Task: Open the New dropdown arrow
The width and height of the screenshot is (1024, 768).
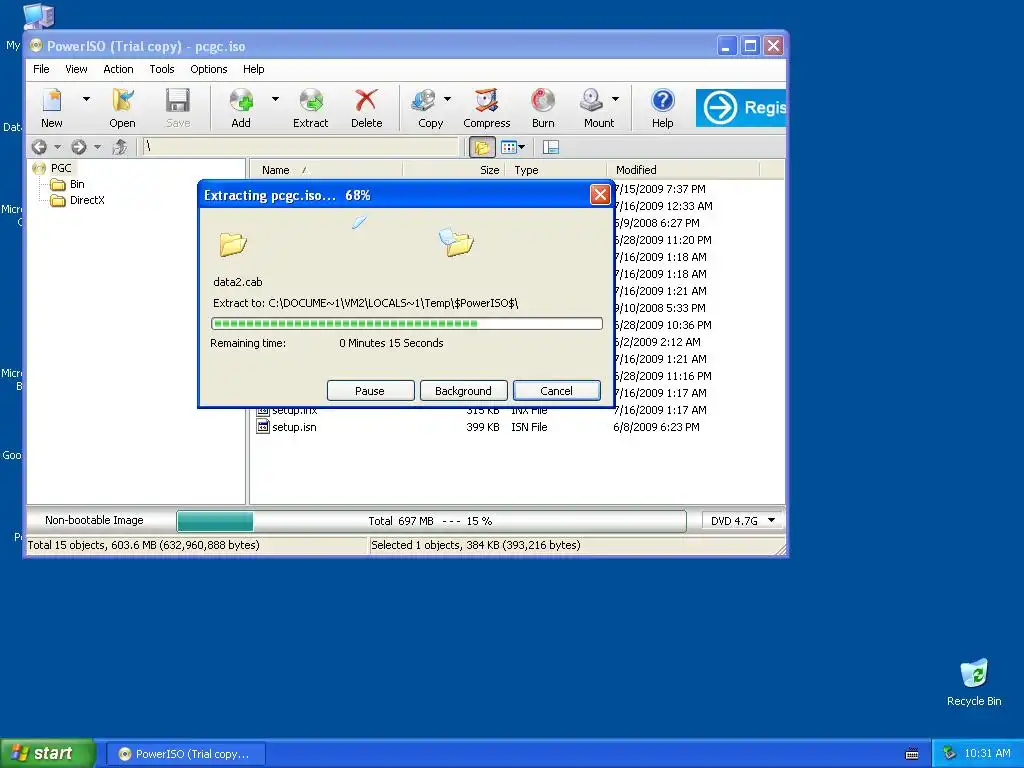Action: coord(86,99)
